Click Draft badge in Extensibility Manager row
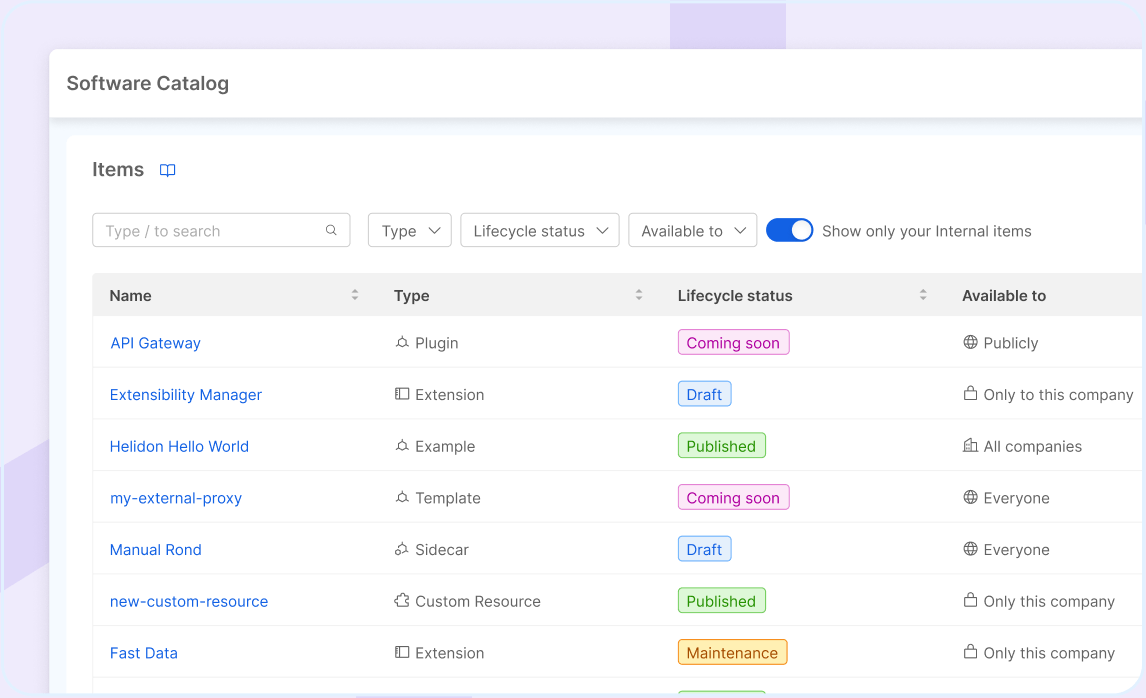Image resolution: width=1146 pixels, height=698 pixels. point(705,395)
